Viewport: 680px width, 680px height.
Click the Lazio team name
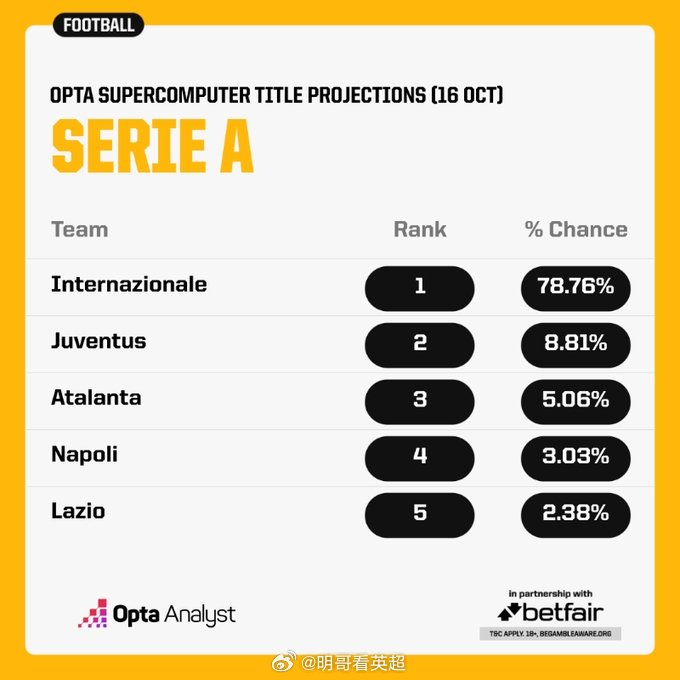click(78, 511)
